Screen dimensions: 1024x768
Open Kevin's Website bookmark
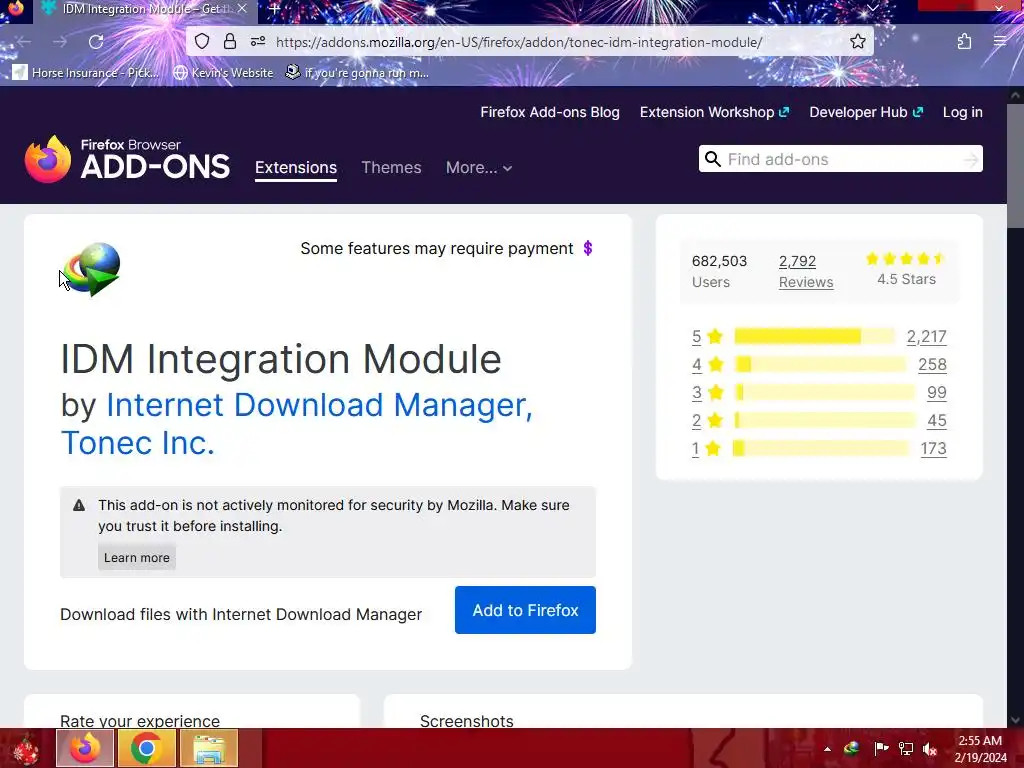[223, 72]
